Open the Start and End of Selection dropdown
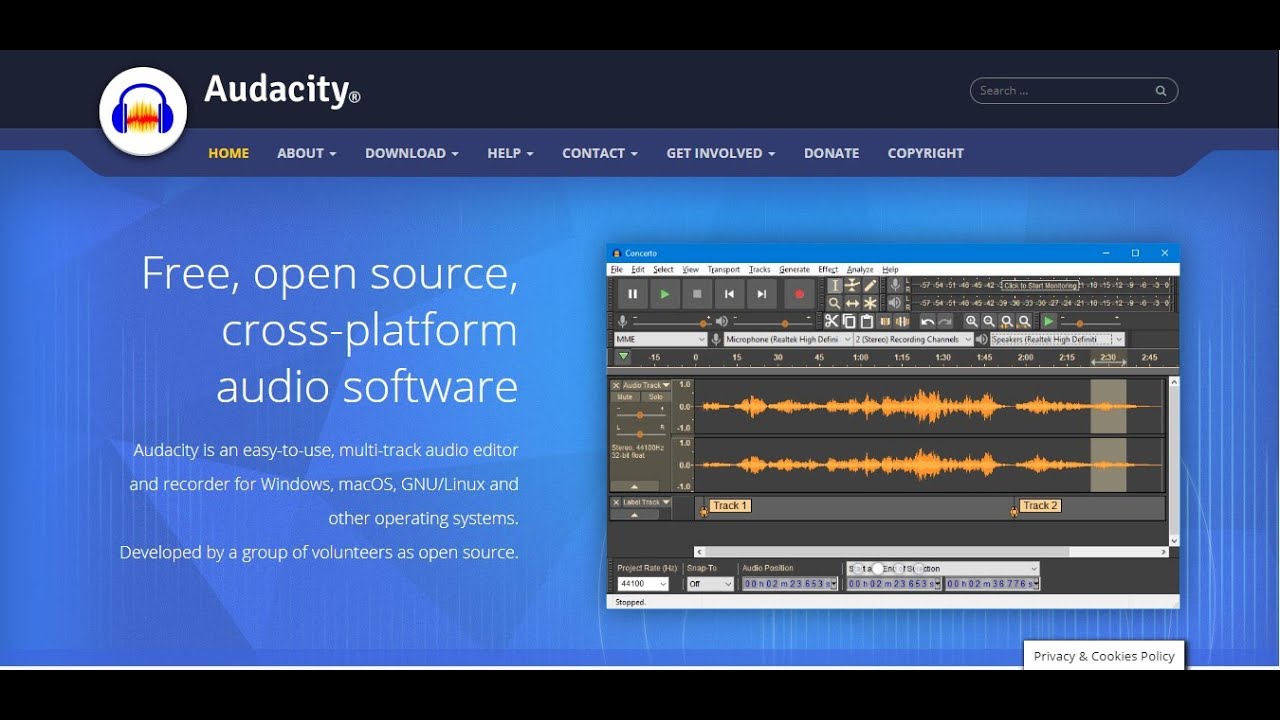The width and height of the screenshot is (1280, 720). coord(943,568)
